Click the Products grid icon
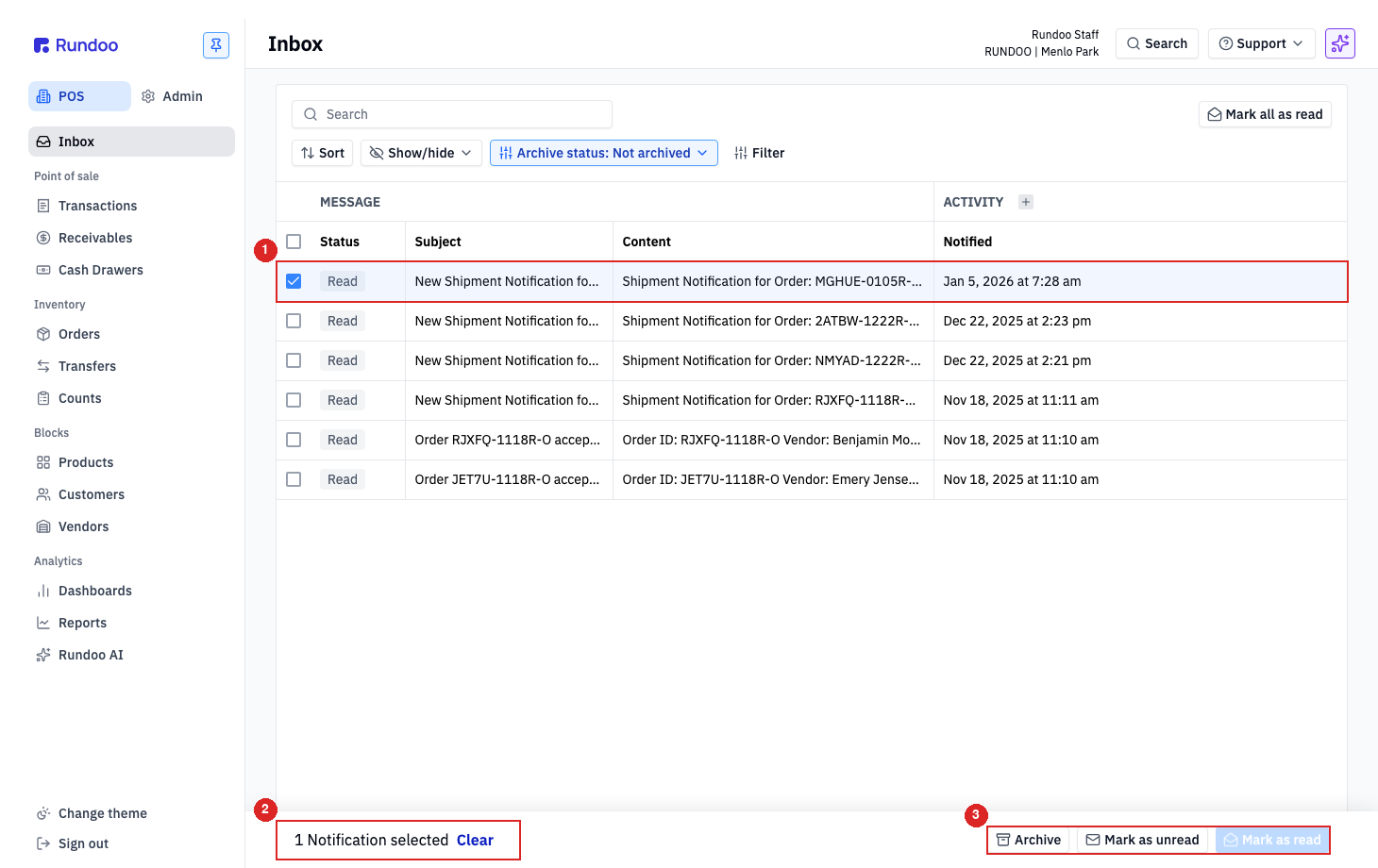The height and width of the screenshot is (868, 1378). (x=43, y=462)
